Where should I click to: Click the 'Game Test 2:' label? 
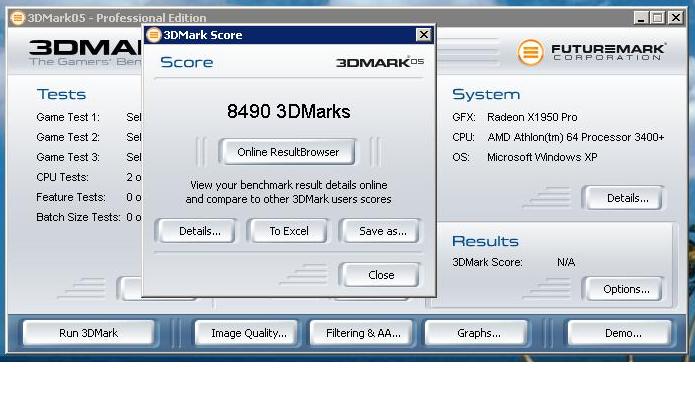[68, 137]
